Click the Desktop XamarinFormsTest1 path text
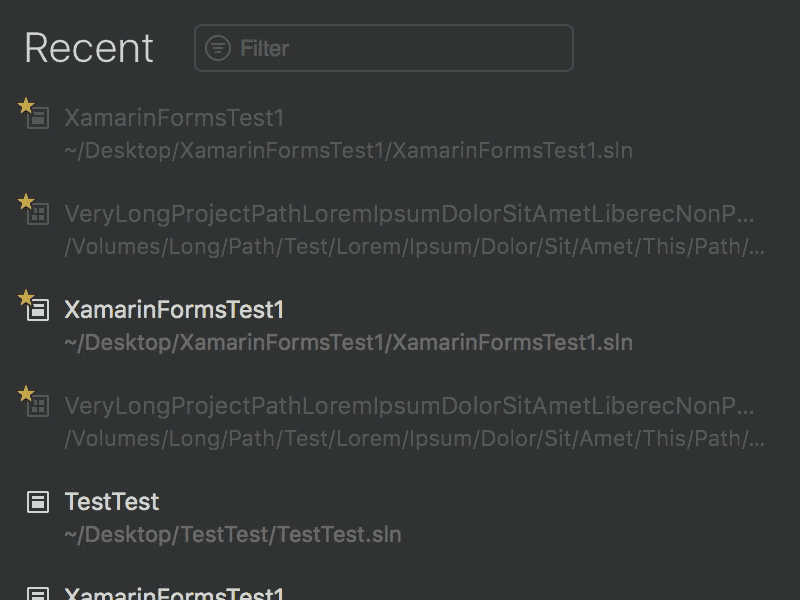Image resolution: width=800 pixels, height=600 pixels. [348, 342]
